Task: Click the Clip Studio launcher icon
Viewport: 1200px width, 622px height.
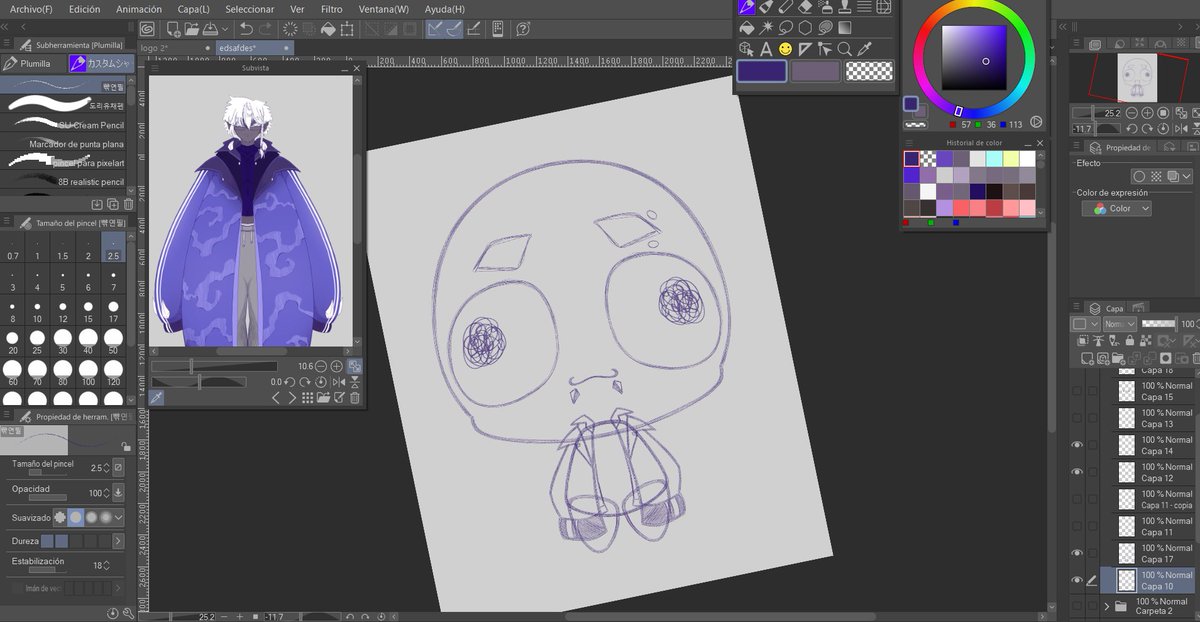Action: 147,29
